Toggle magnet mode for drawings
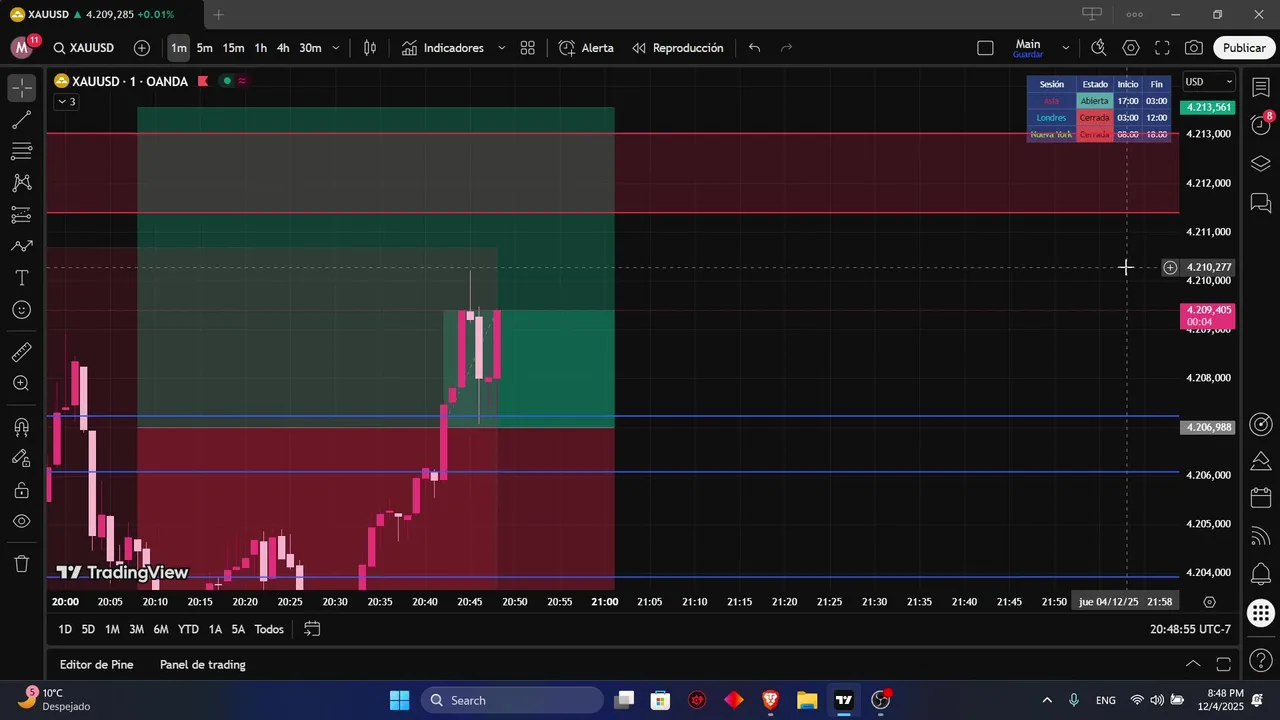Image resolution: width=1280 pixels, height=720 pixels. 21,427
